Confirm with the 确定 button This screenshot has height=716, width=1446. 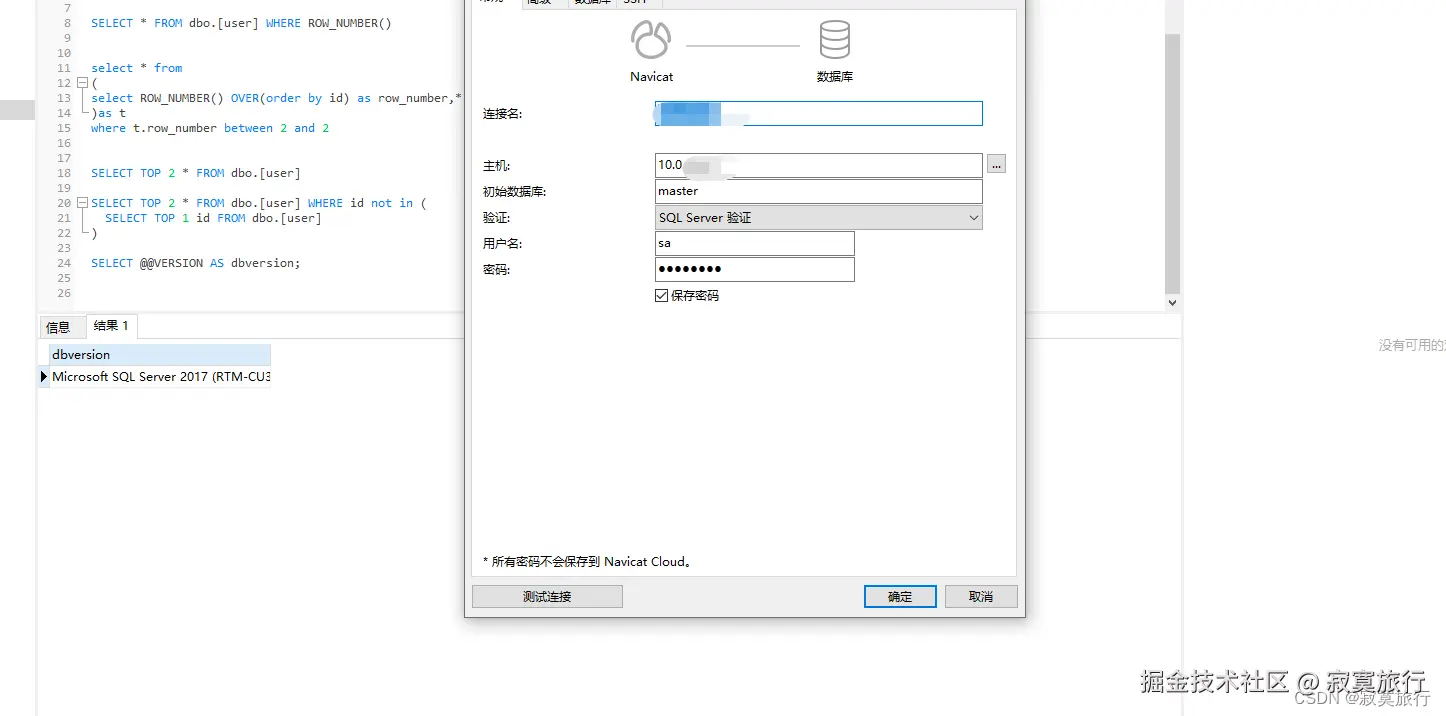point(900,597)
